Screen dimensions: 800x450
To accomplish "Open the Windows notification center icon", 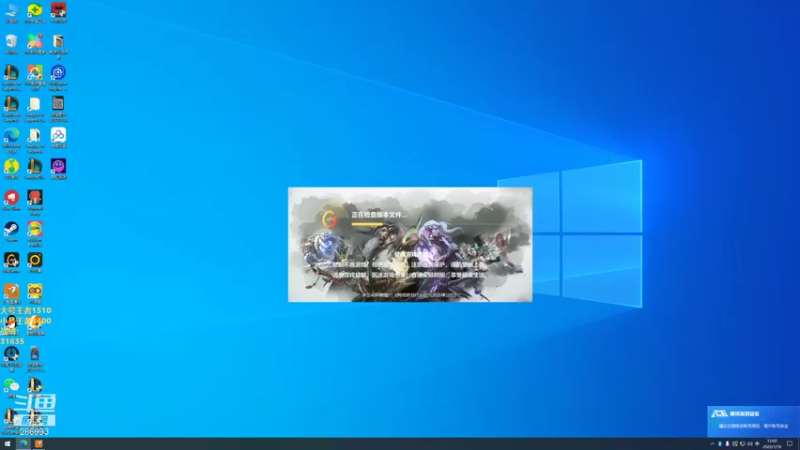I will 790,444.
